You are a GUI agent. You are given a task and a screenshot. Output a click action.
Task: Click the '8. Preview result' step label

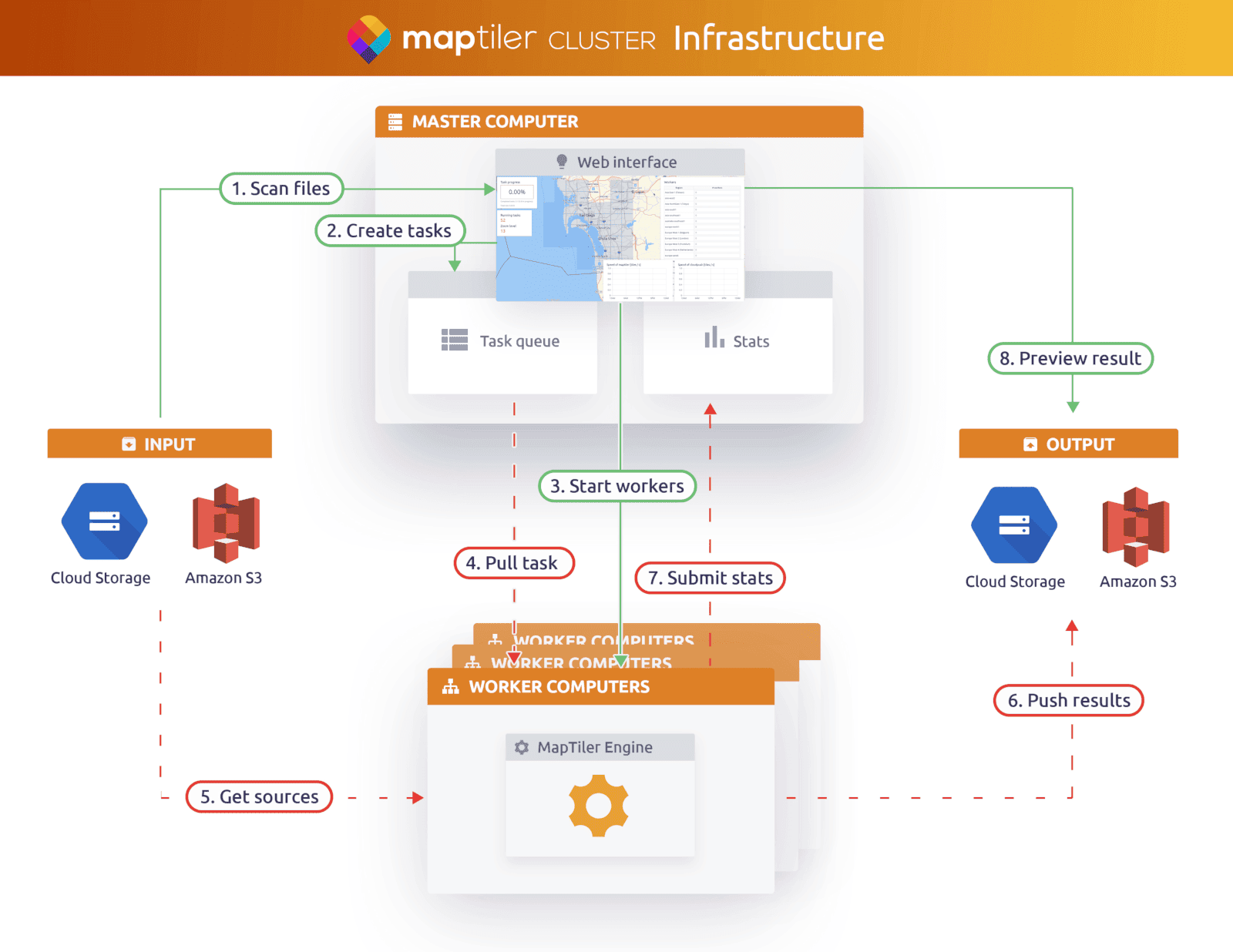coord(1070,358)
